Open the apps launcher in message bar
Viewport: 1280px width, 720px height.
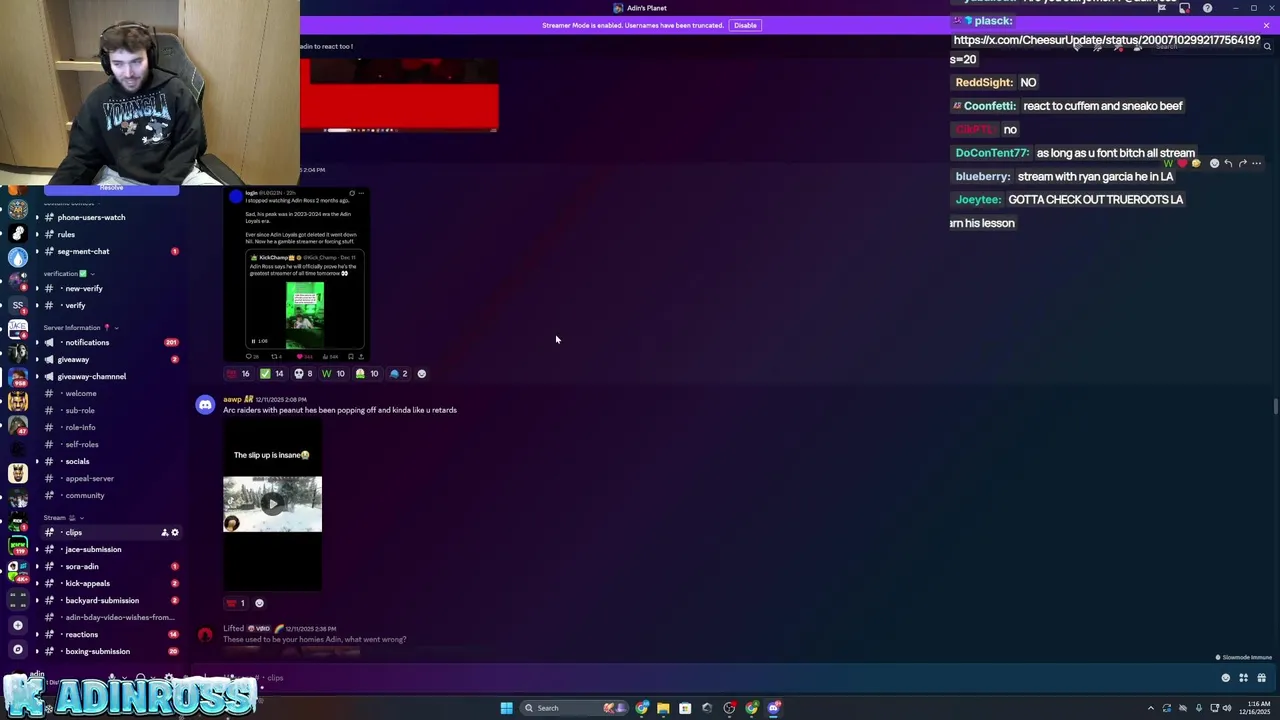[1244, 678]
